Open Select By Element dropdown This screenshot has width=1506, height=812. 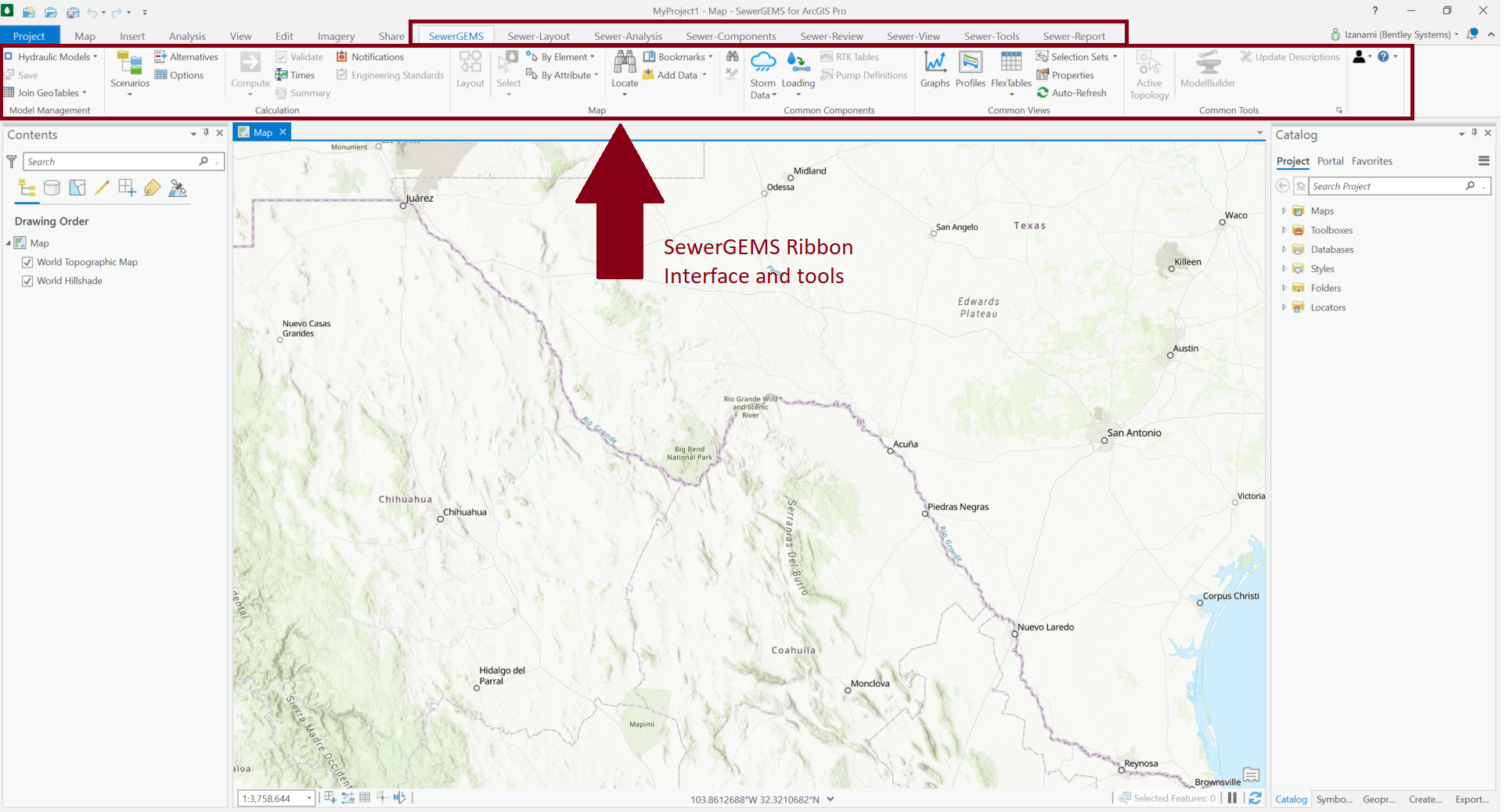pyautogui.click(x=560, y=57)
